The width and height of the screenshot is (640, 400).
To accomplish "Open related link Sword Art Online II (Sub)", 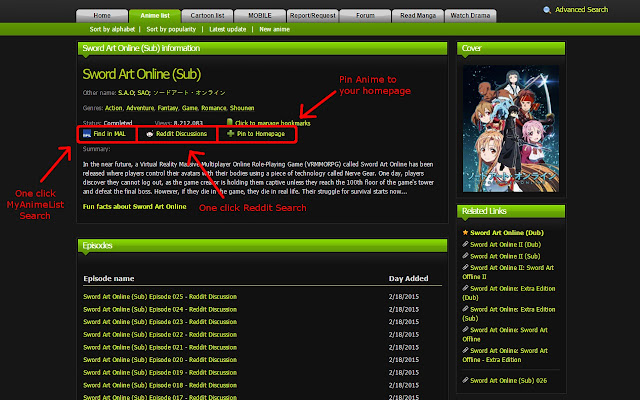I will click(505, 256).
